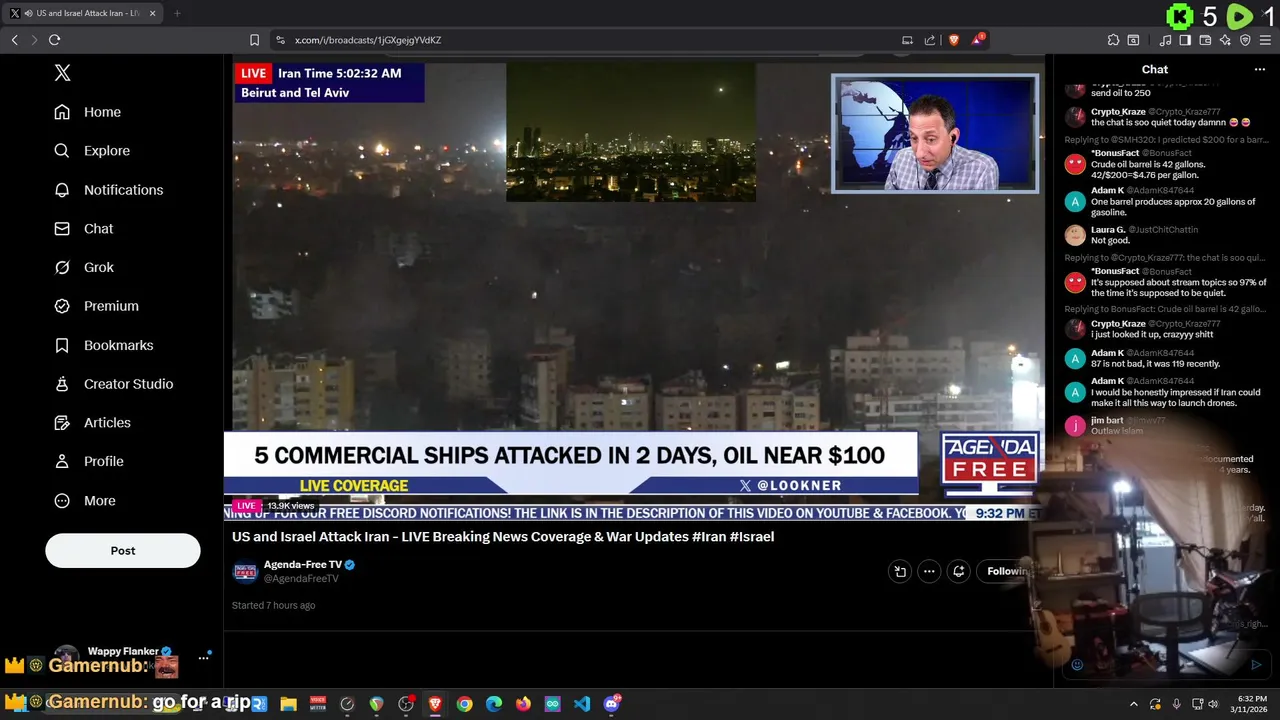This screenshot has height=720, width=1280.
Task: Pop out the broadcast player icon
Action: [900, 572]
